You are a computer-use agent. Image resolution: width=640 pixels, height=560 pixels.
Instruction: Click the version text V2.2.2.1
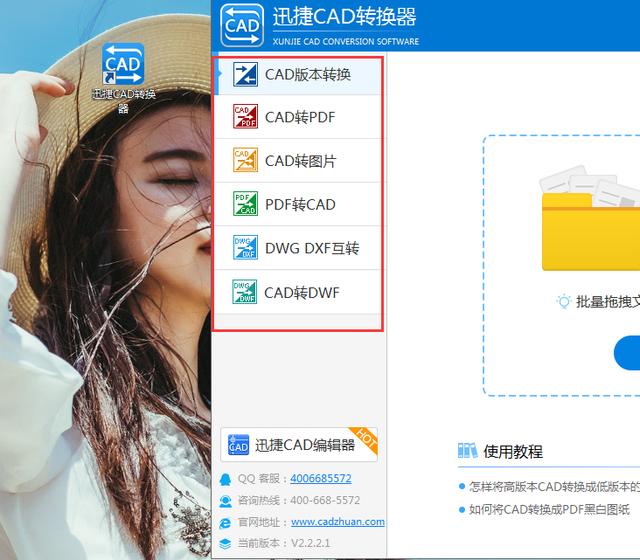click(x=310, y=544)
